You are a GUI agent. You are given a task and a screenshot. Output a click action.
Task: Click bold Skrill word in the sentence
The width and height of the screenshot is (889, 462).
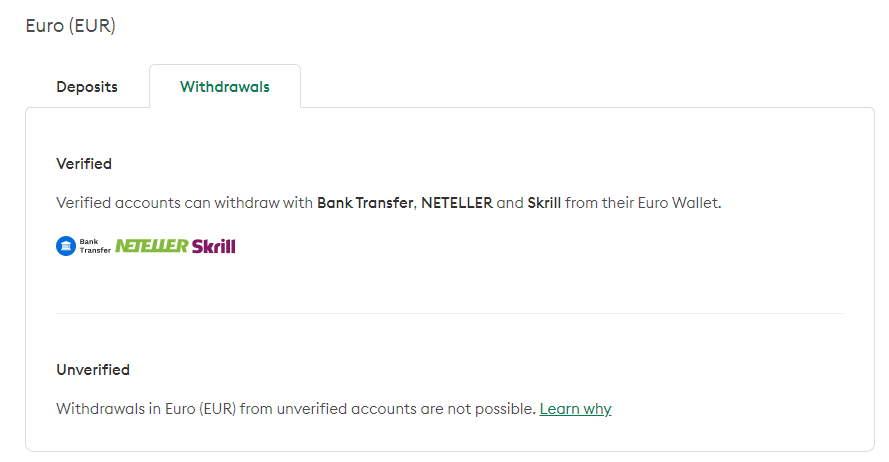546,203
